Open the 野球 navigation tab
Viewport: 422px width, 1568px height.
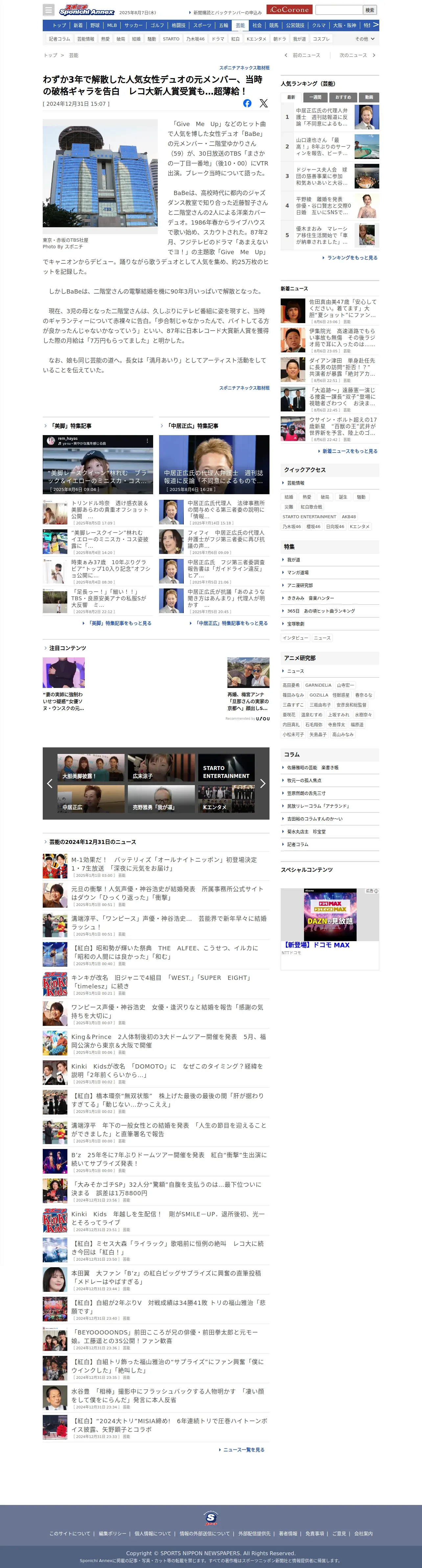point(95,26)
